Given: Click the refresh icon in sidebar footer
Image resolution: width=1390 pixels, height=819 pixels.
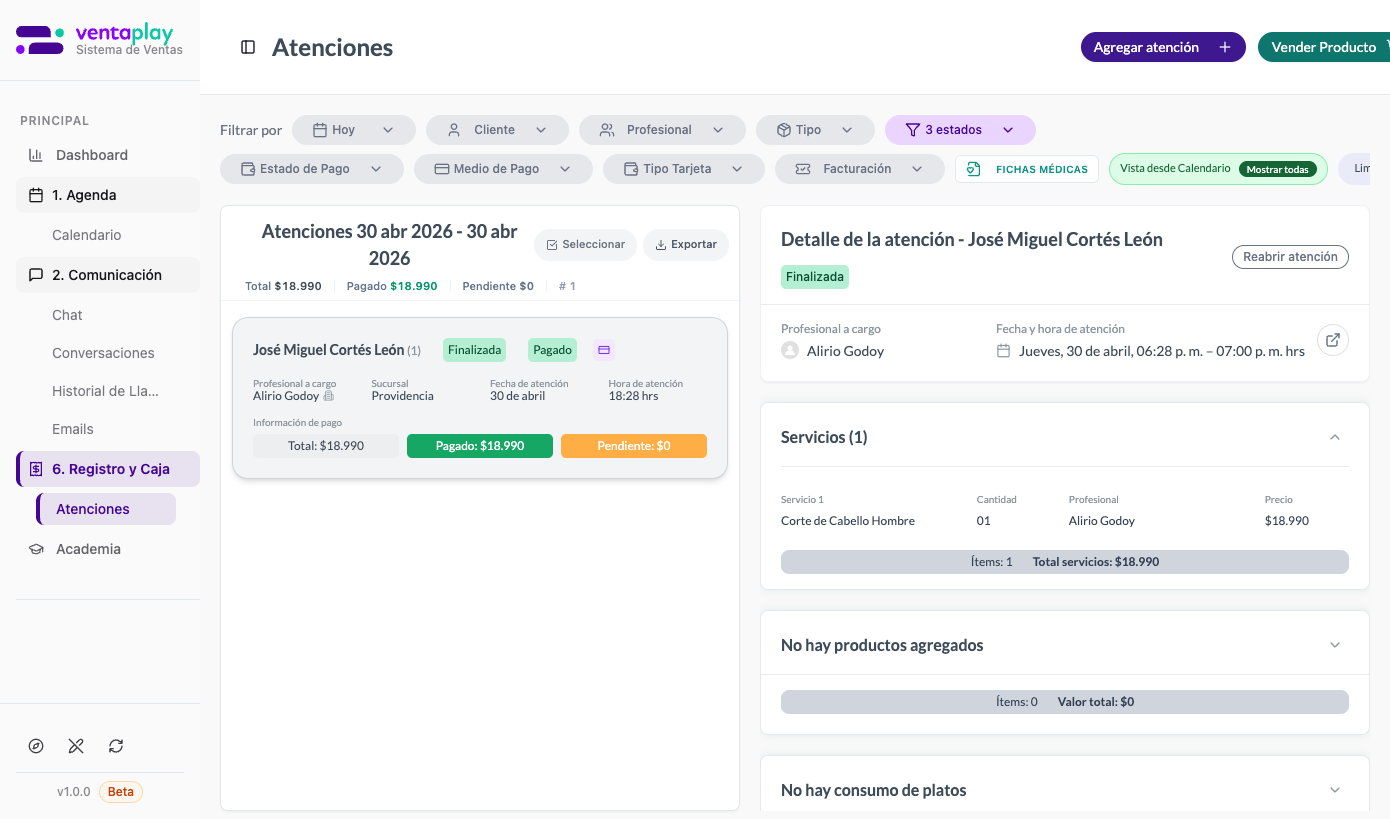Looking at the screenshot, I should click(116, 746).
